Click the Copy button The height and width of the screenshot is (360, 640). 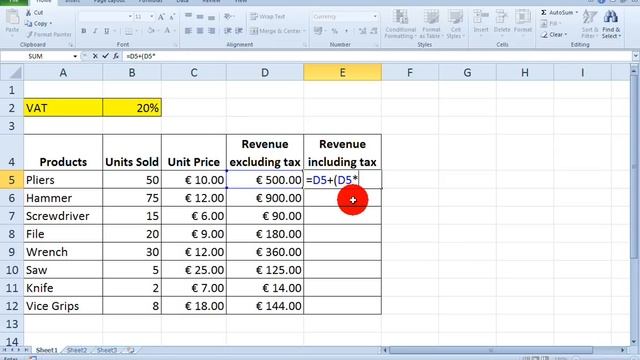[38, 24]
